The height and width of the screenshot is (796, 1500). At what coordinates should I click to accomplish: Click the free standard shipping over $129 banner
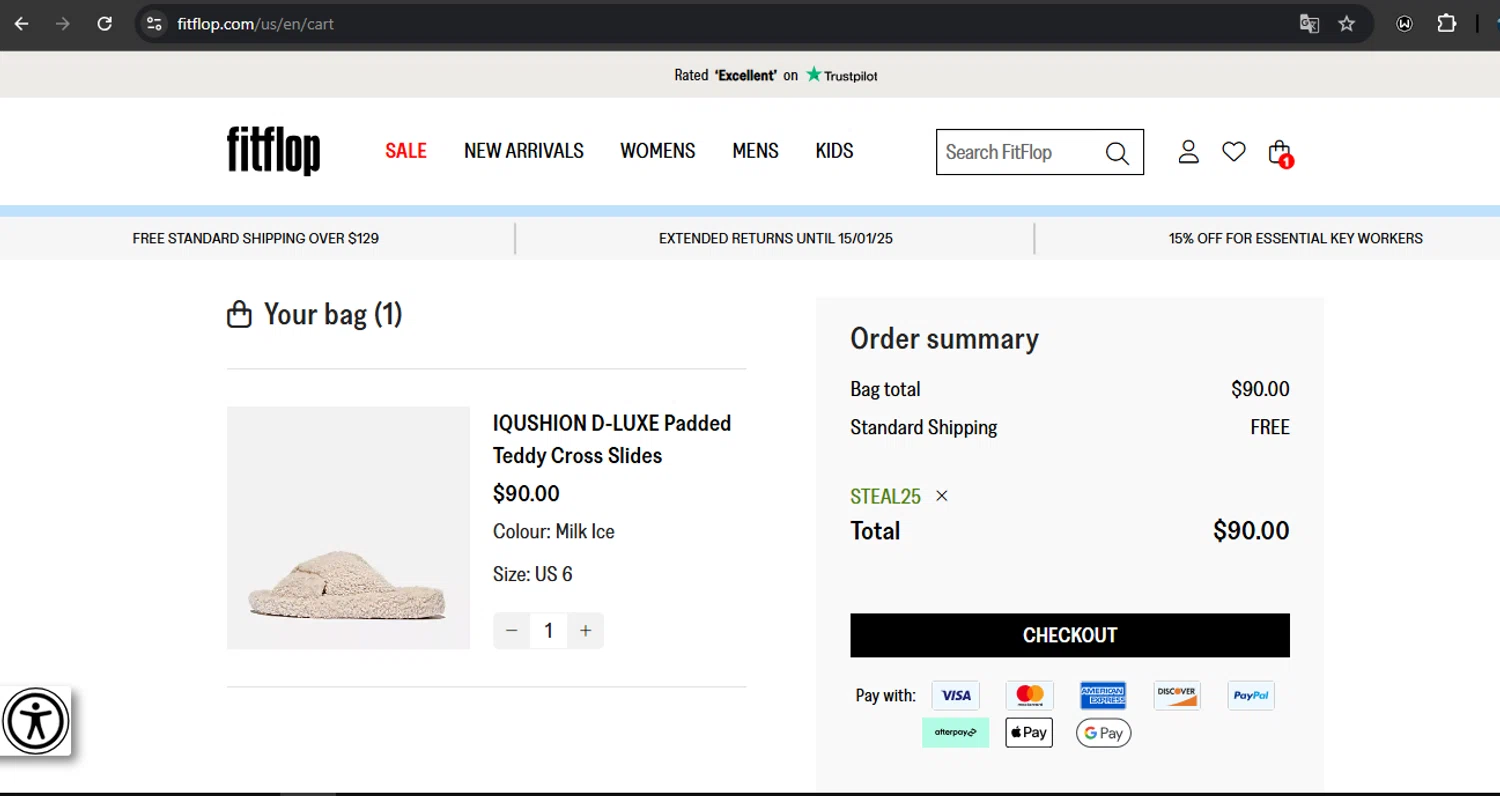point(256,238)
